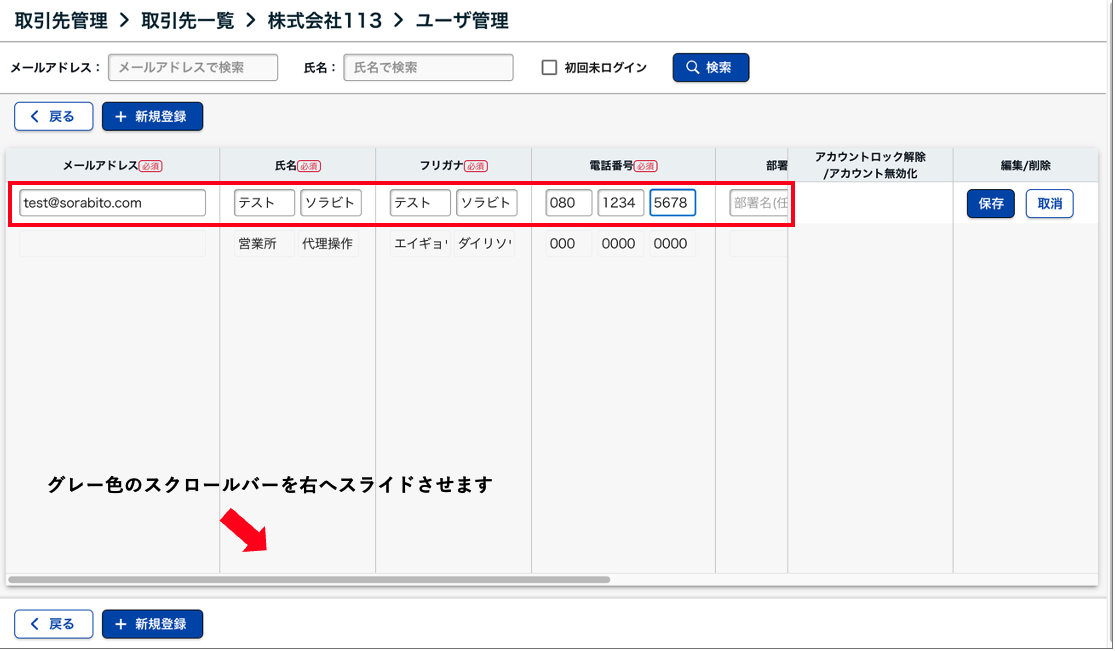Click the phone field containing 5678
The image size is (1115, 651).
click(672, 203)
